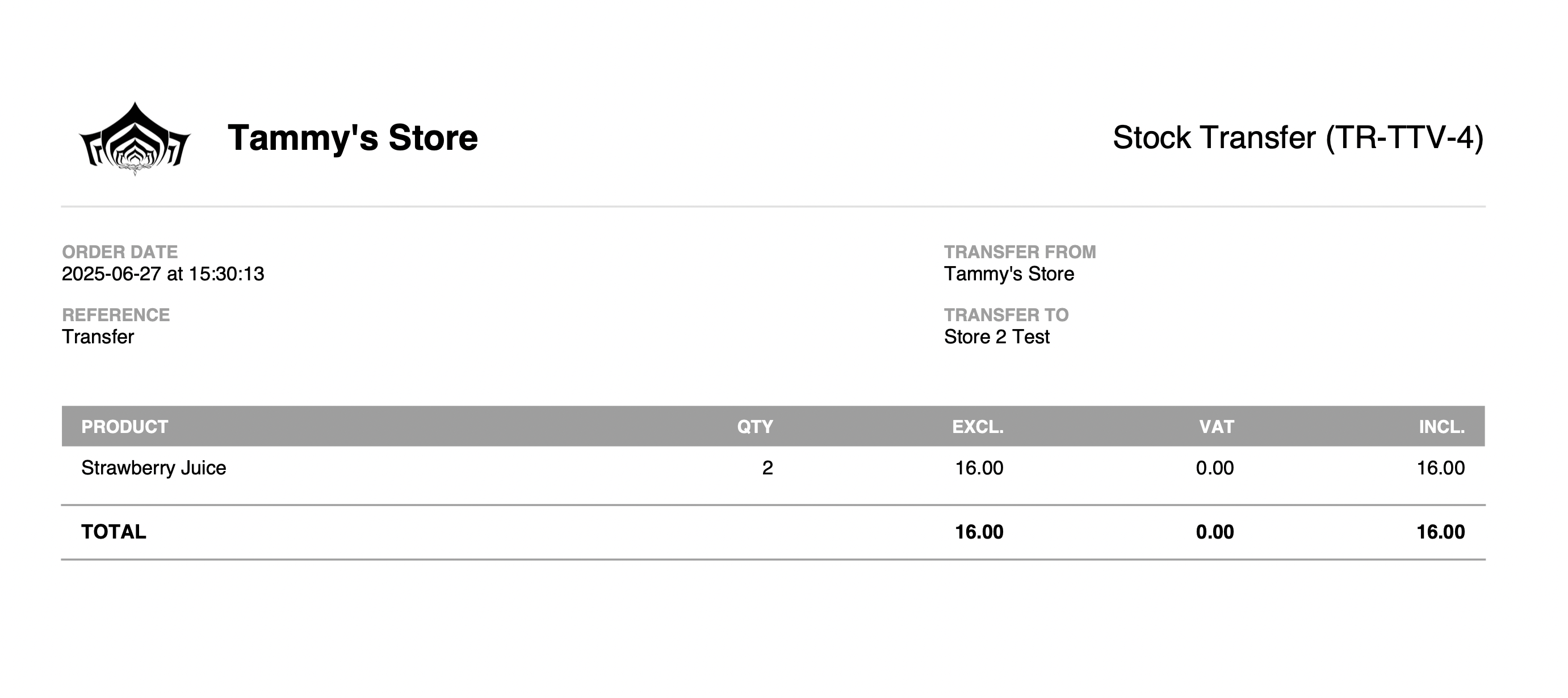The width and height of the screenshot is (1568, 698).
Task: Click the REFERENCE label
Action: [x=116, y=314]
